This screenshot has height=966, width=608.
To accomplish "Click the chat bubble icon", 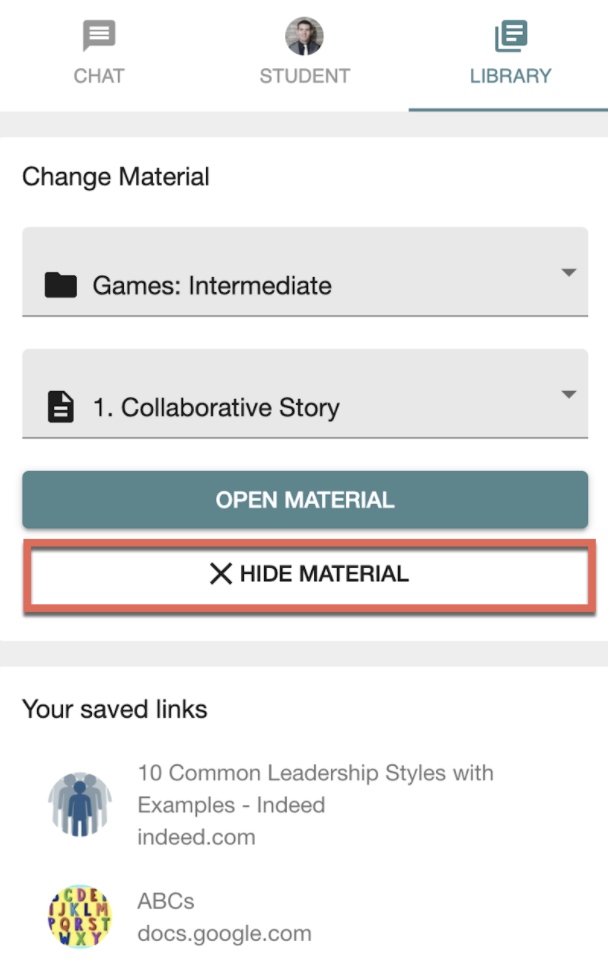I will pos(99,36).
